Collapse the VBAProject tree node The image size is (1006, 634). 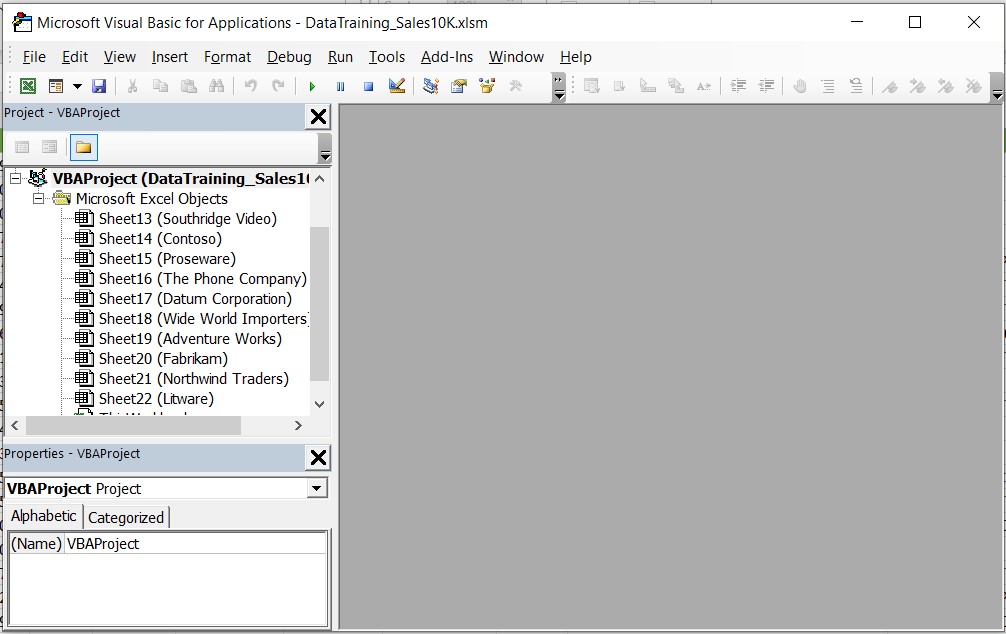15,178
